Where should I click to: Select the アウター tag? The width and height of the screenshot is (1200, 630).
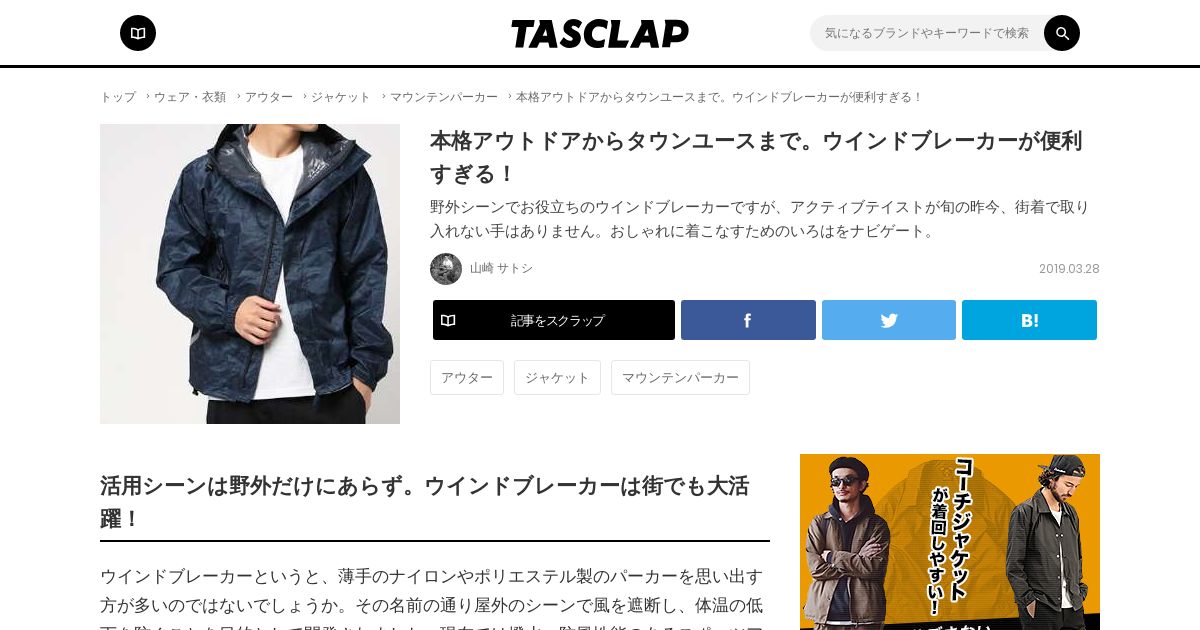pos(467,377)
